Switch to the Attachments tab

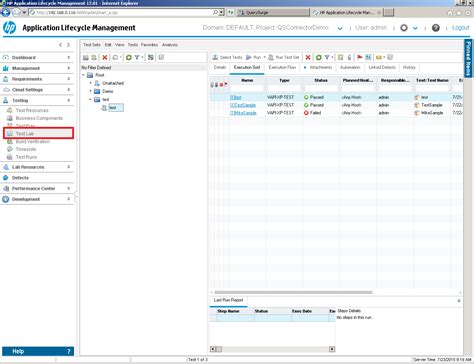click(x=321, y=67)
